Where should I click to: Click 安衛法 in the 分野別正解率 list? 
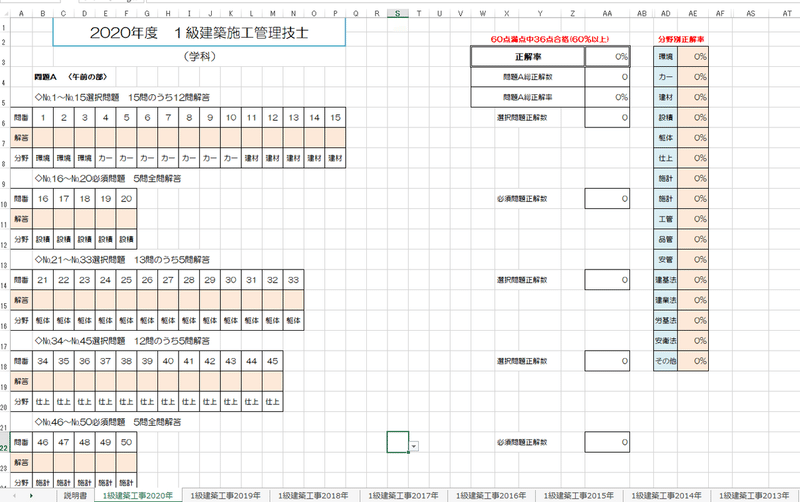[666, 340]
